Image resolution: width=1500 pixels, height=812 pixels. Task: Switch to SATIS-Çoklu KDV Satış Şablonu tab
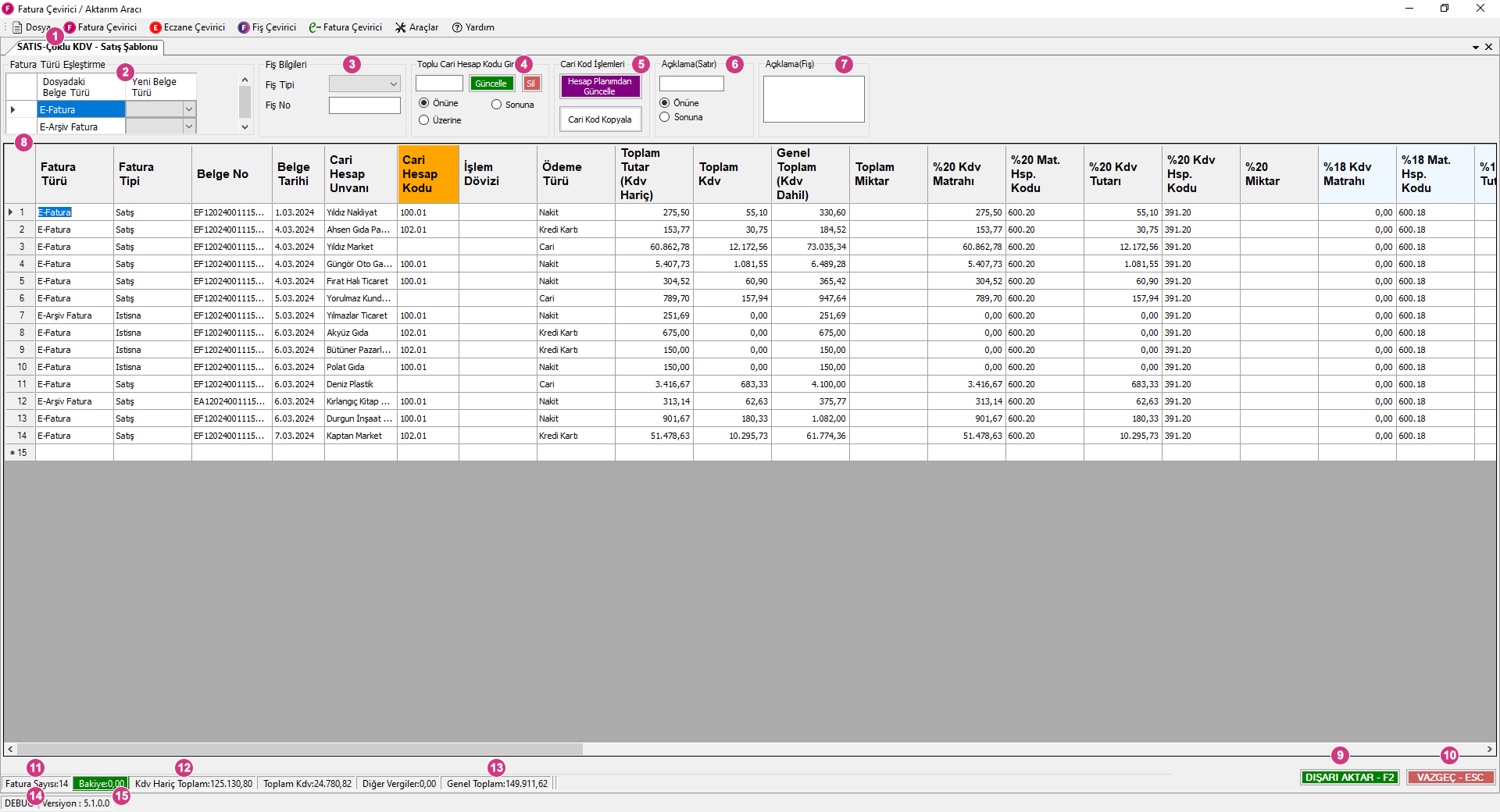click(87, 47)
